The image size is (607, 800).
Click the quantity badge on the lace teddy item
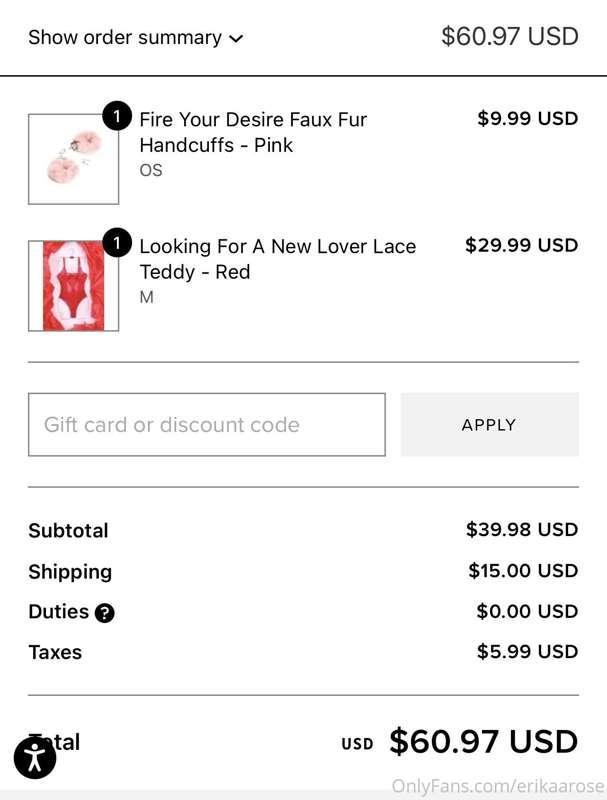click(119, 244)
